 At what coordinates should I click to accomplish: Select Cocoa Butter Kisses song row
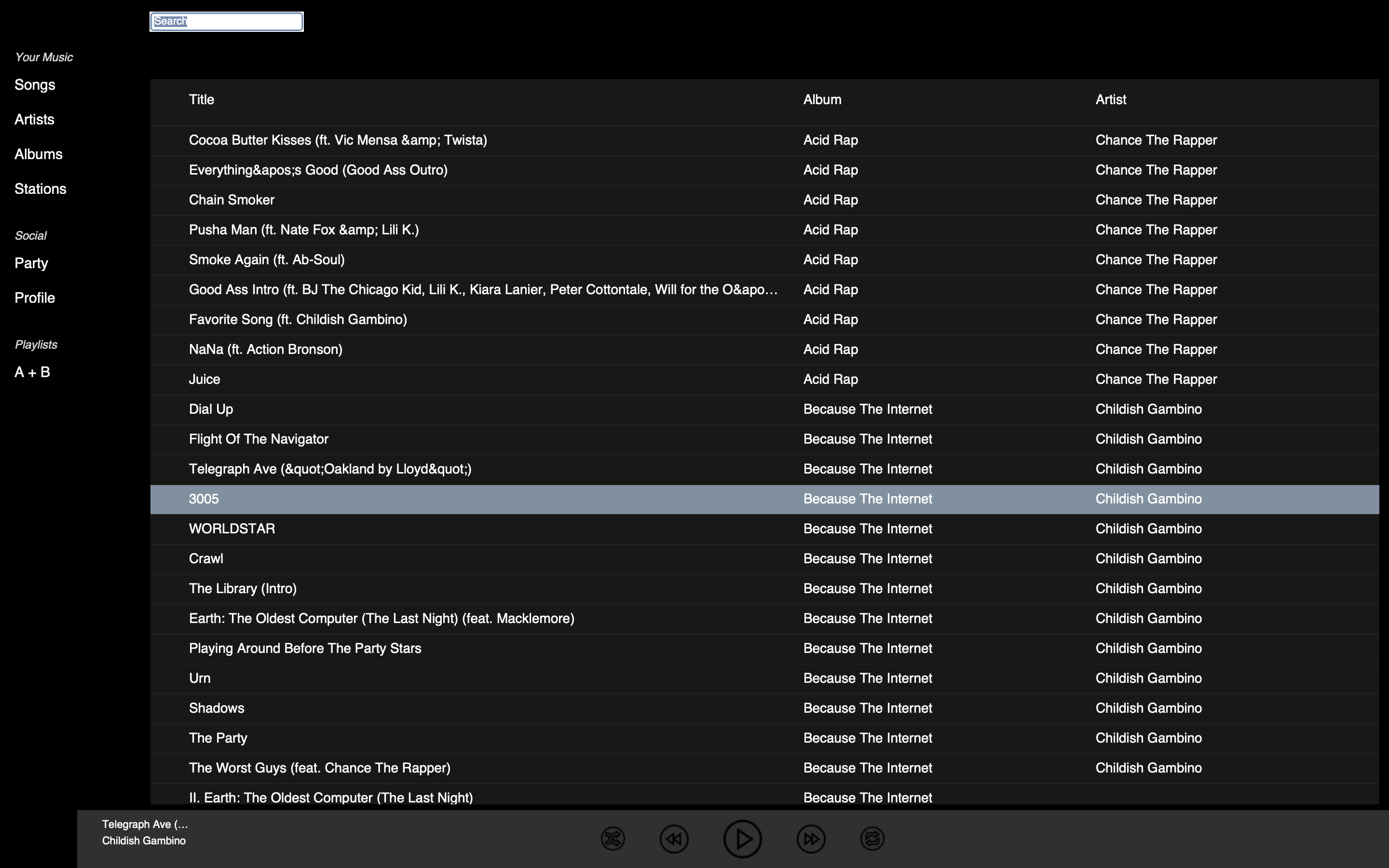click(x=764, y=140)
